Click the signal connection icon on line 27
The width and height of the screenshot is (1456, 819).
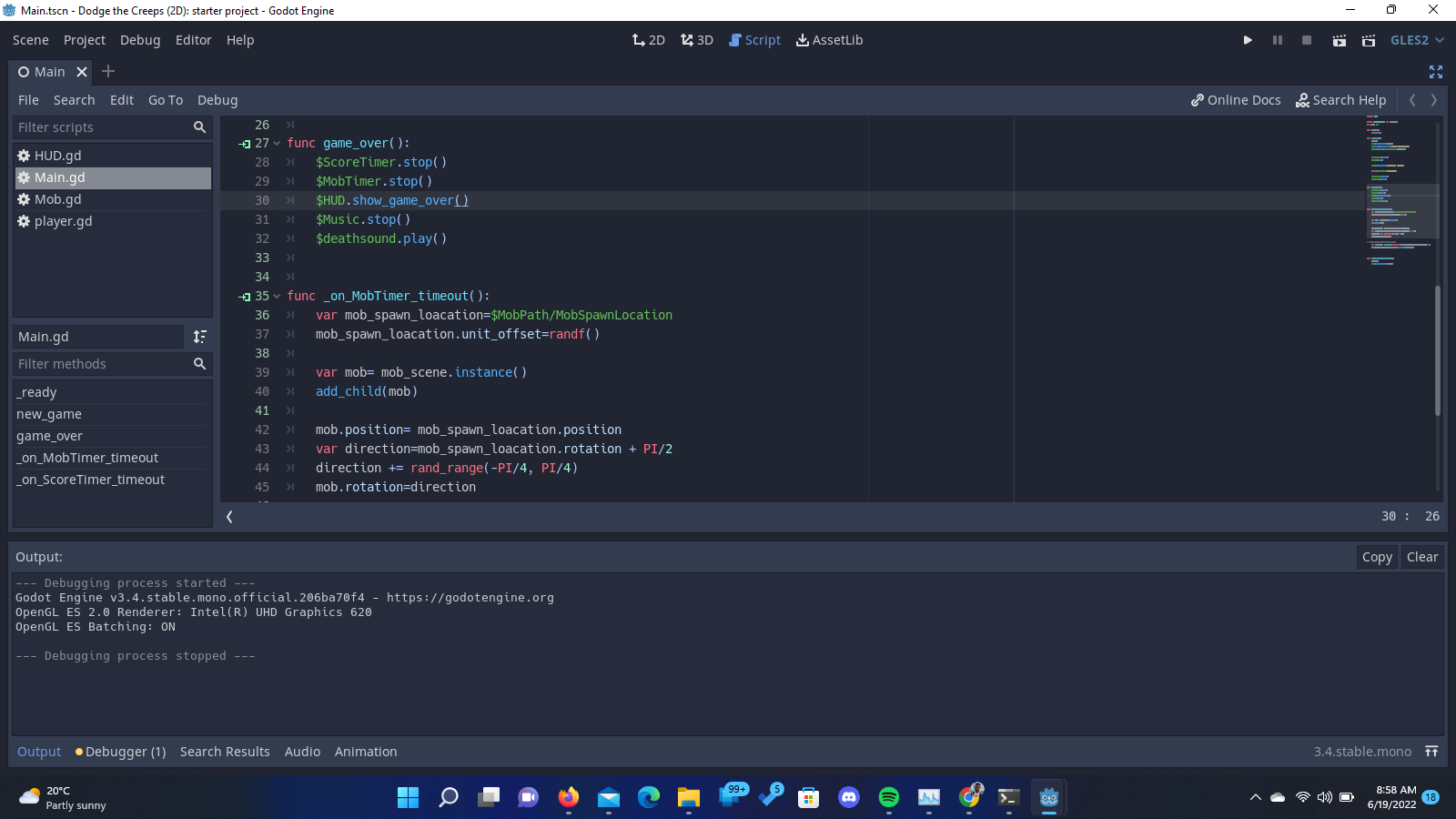244,144
